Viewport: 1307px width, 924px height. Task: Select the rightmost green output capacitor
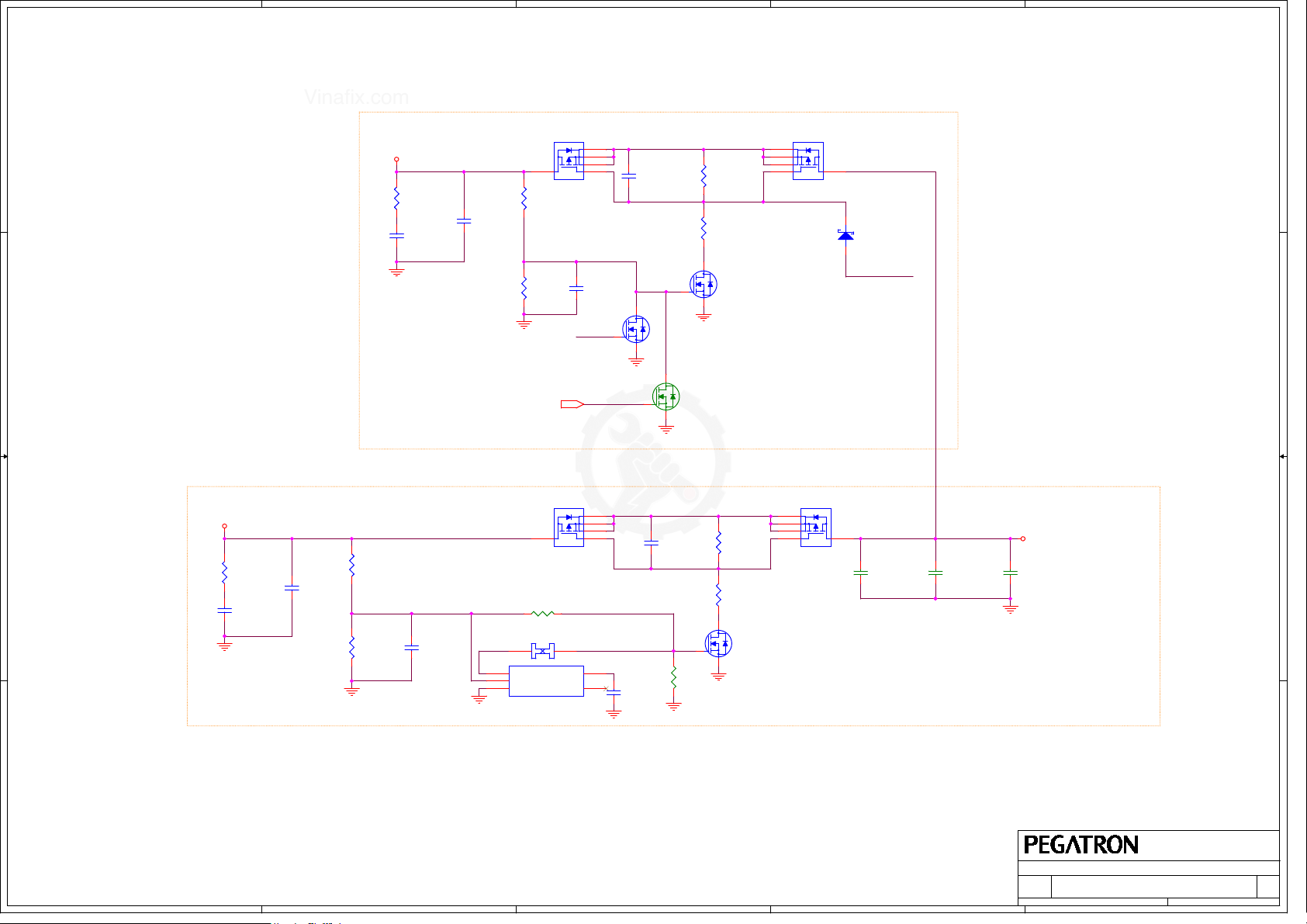point(1010,573)
